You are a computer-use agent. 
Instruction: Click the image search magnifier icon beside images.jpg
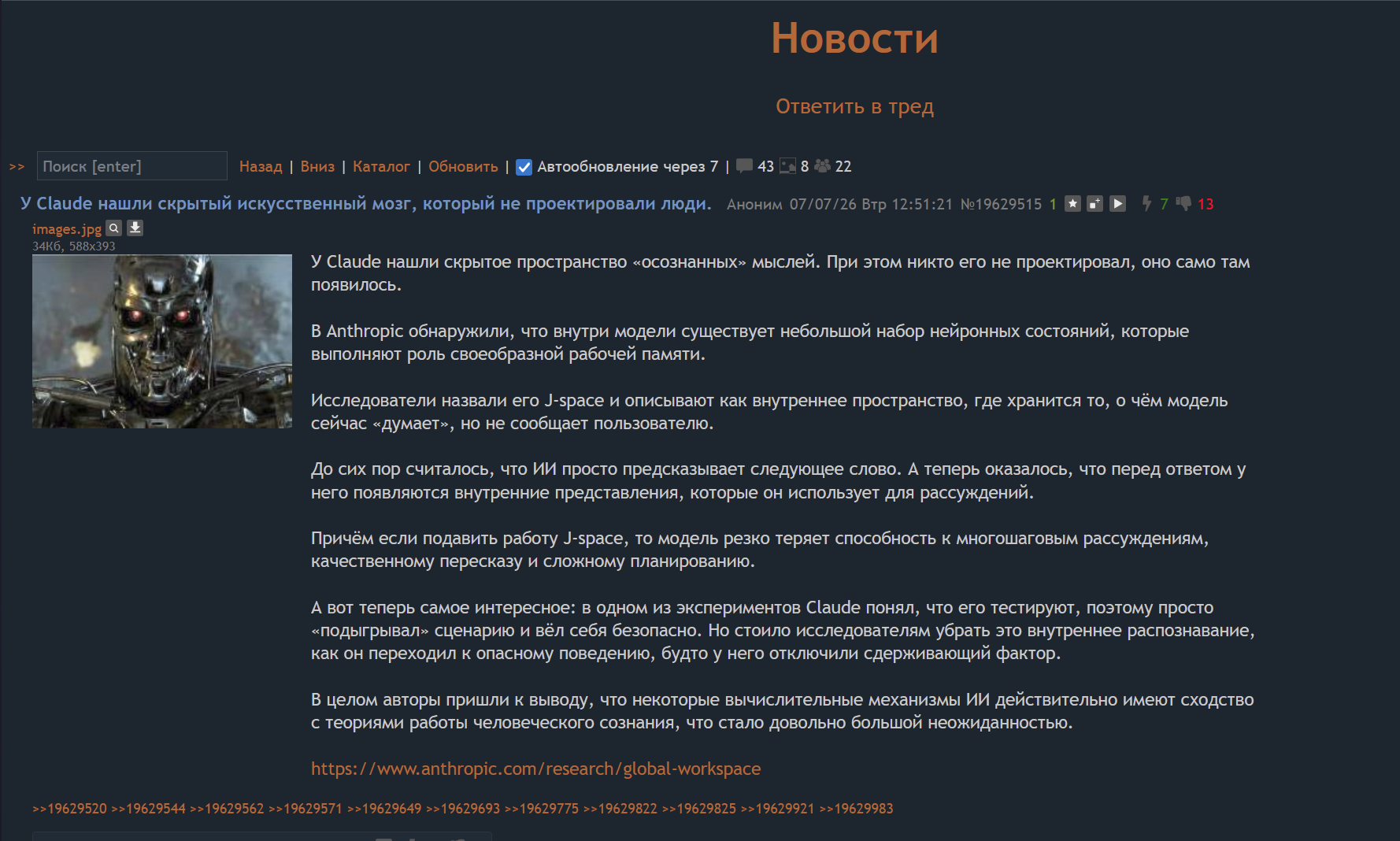[114, 228]
